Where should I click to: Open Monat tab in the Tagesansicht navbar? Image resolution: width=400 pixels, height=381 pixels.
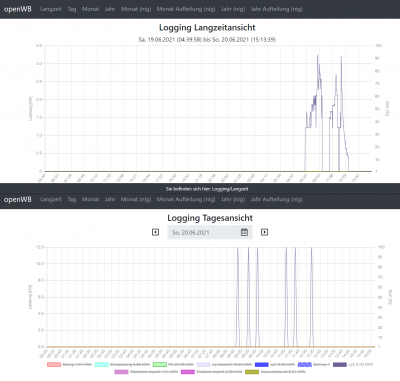point(91,199)
